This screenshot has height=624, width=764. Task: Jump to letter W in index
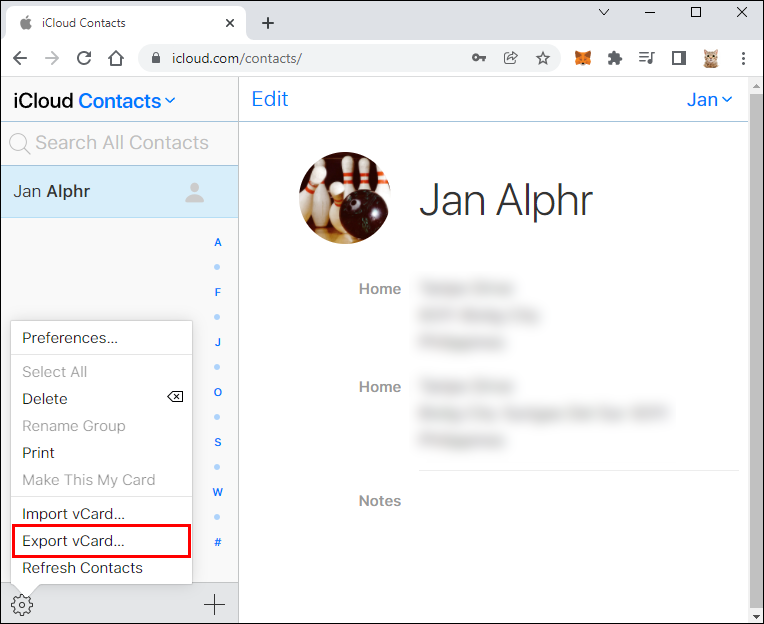[218, 492]
